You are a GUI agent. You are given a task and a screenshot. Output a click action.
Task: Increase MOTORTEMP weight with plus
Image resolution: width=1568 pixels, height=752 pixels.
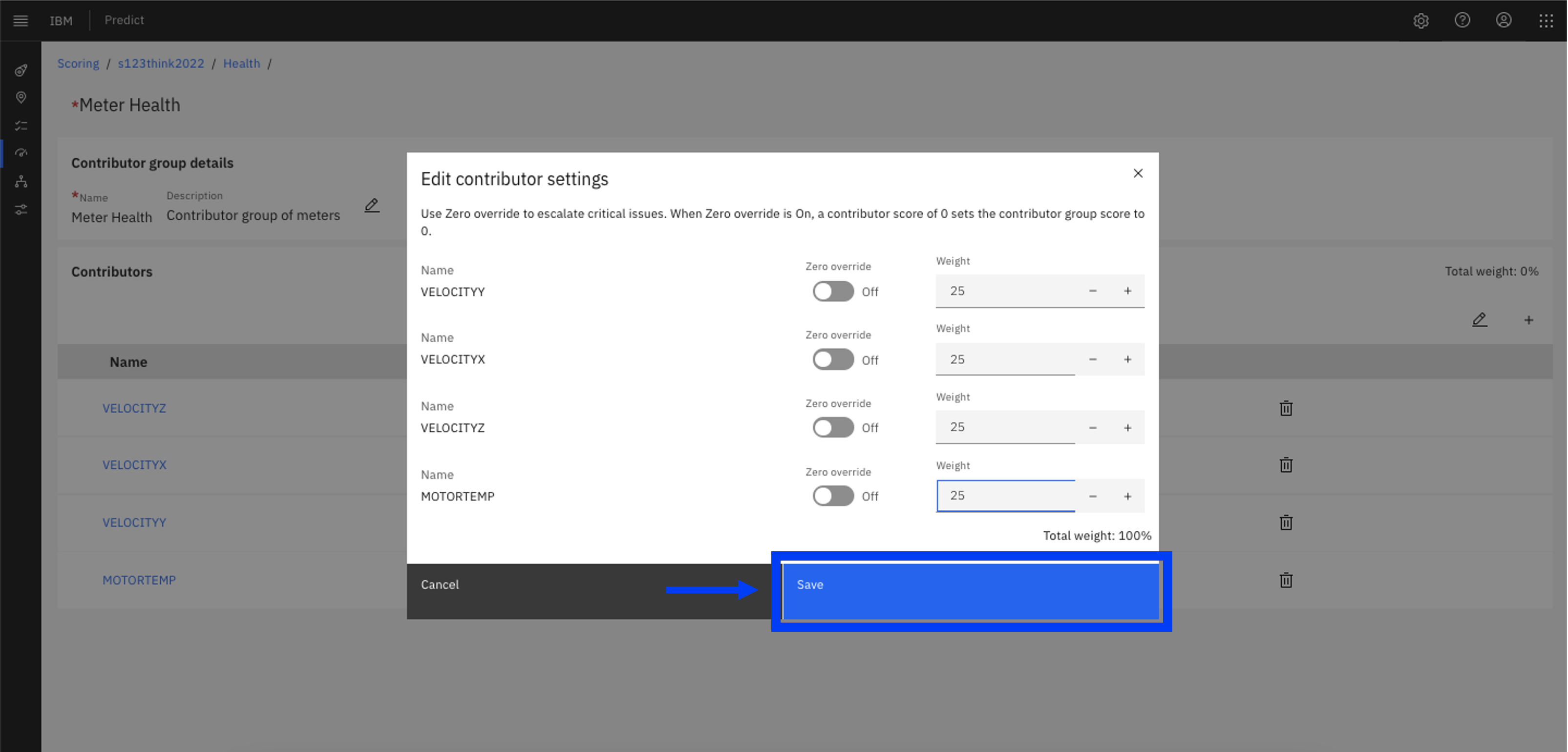(x=1127, y=497)
